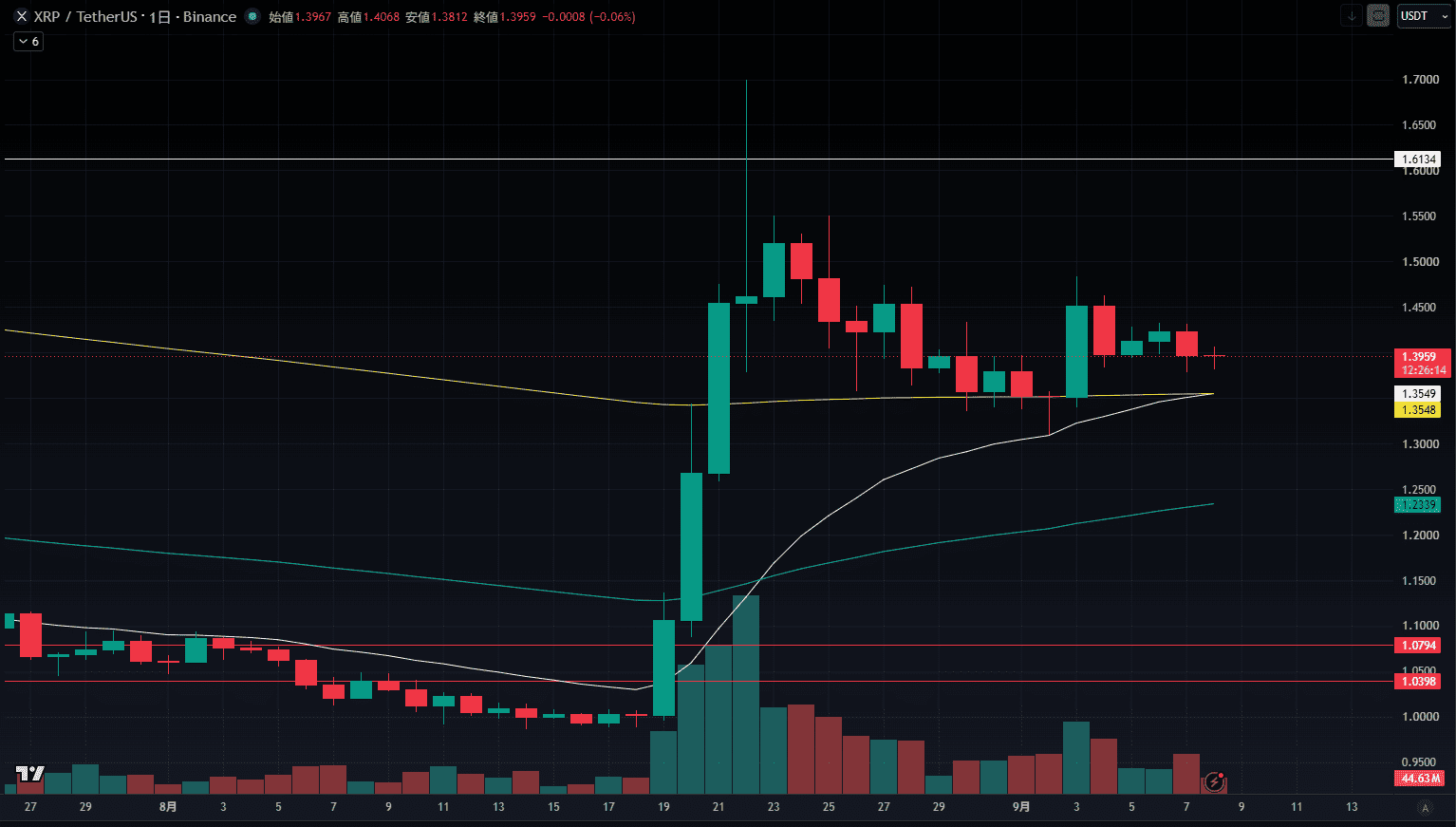Click the 8月 marker on the time axis

[x=168, y=807]
